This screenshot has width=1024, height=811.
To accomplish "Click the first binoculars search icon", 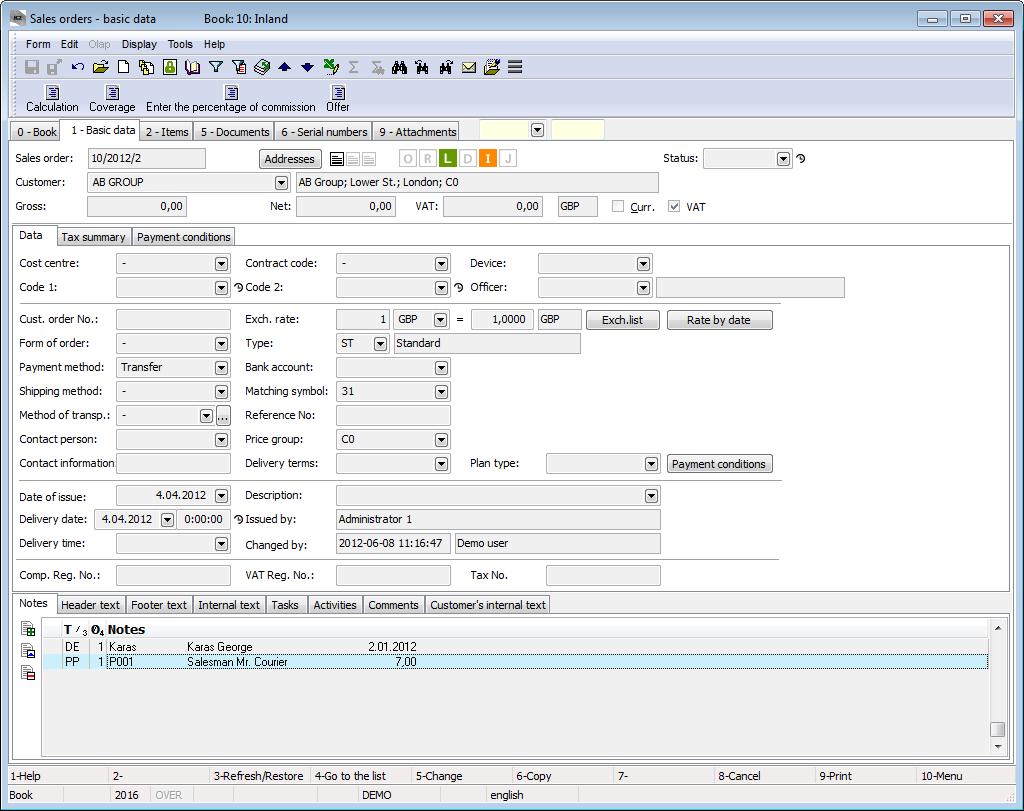I will pos(399,67).
